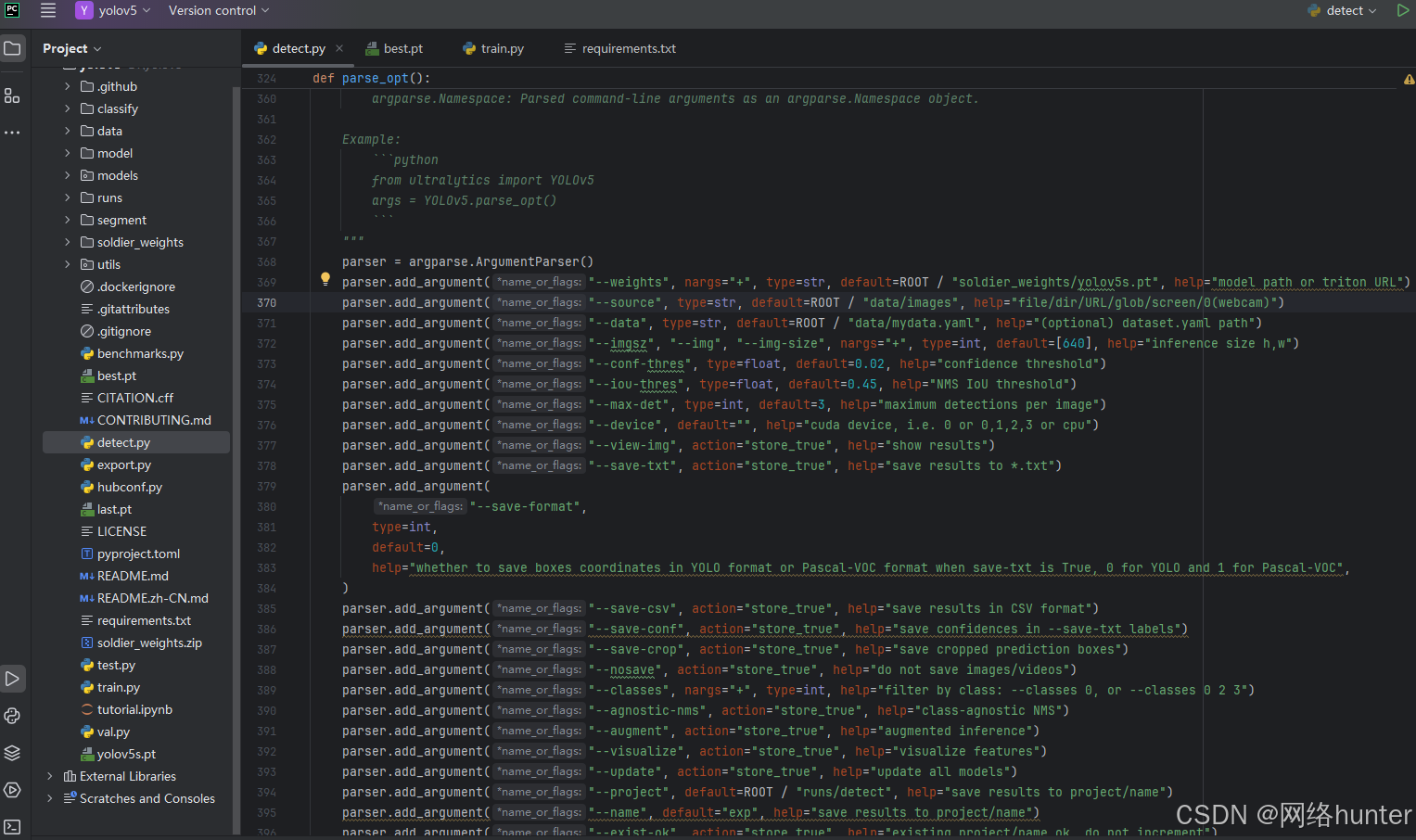The width and height of the screenshot is (1416, 840).
Task: Open the Python Console tool icon
Action: [12, 716]
